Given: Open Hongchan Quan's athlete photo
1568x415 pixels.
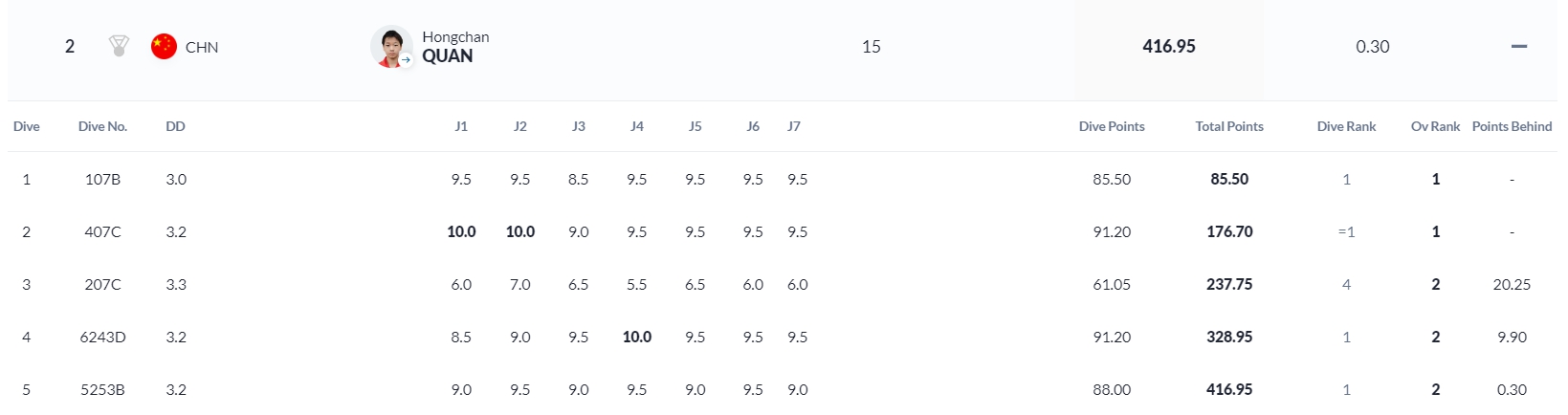Looking at the screenshot, I should tap(389, 45).
